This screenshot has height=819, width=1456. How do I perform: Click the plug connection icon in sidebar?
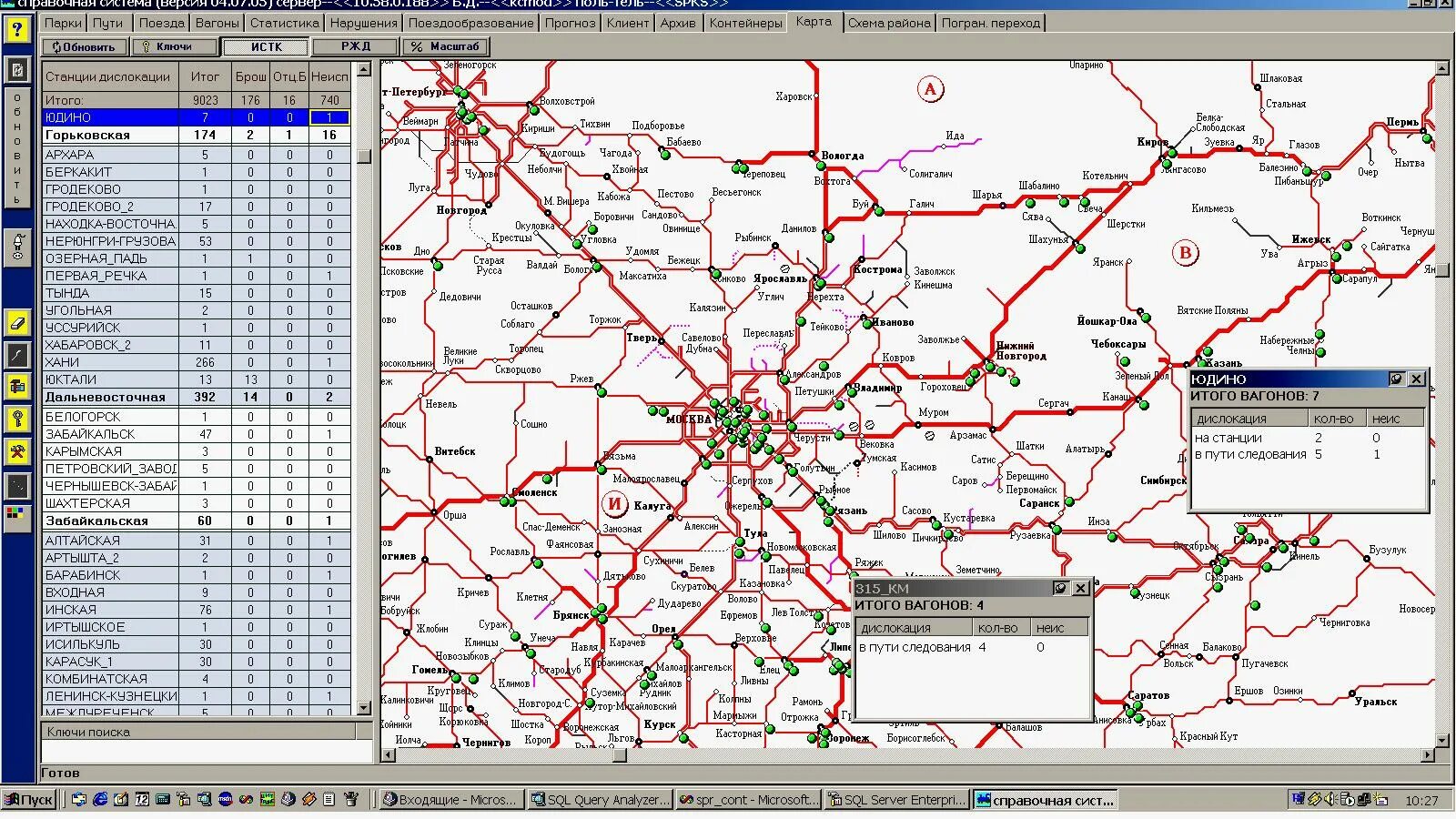(x=16, y=248)
